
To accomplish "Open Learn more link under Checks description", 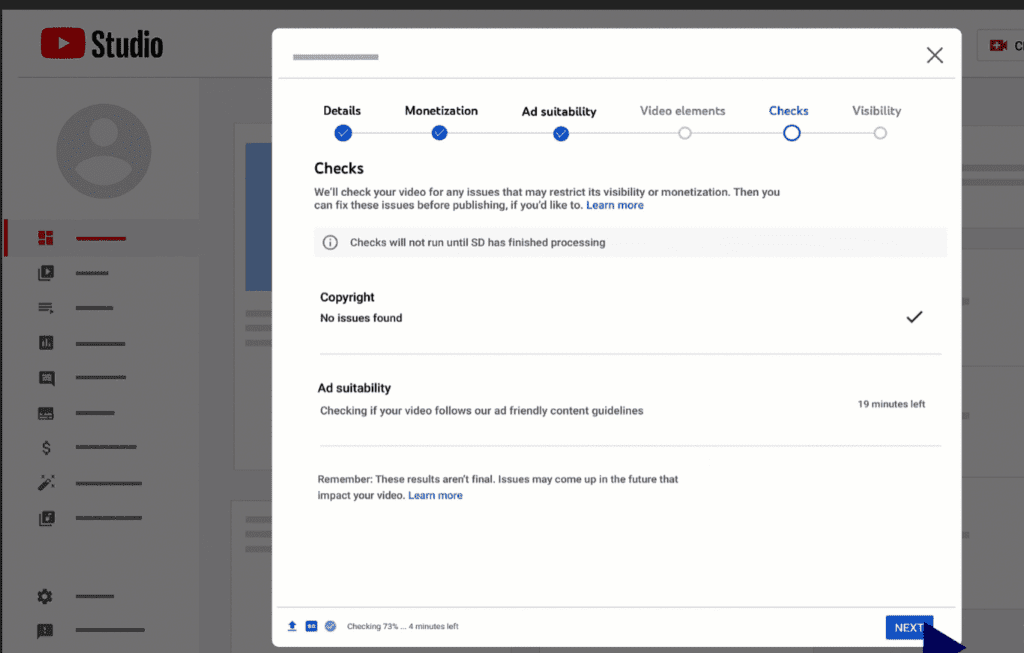I will click(x=615, y=205).
